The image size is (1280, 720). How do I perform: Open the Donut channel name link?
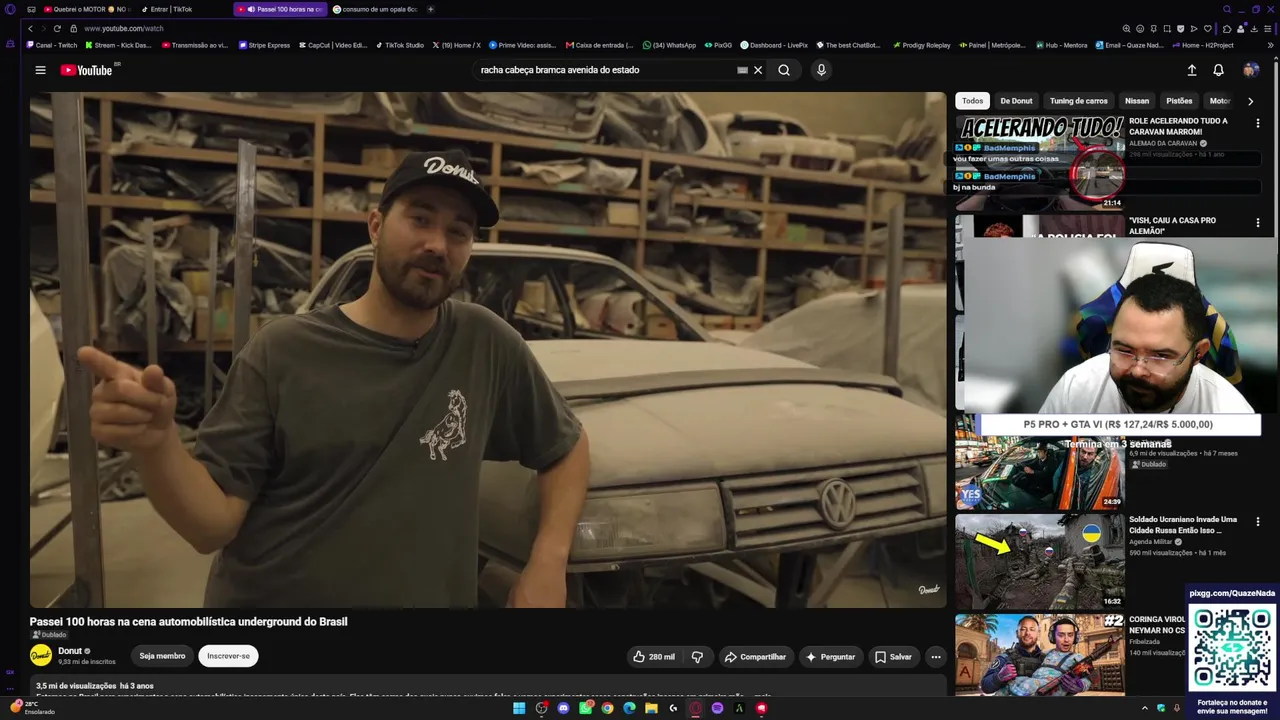70,651
